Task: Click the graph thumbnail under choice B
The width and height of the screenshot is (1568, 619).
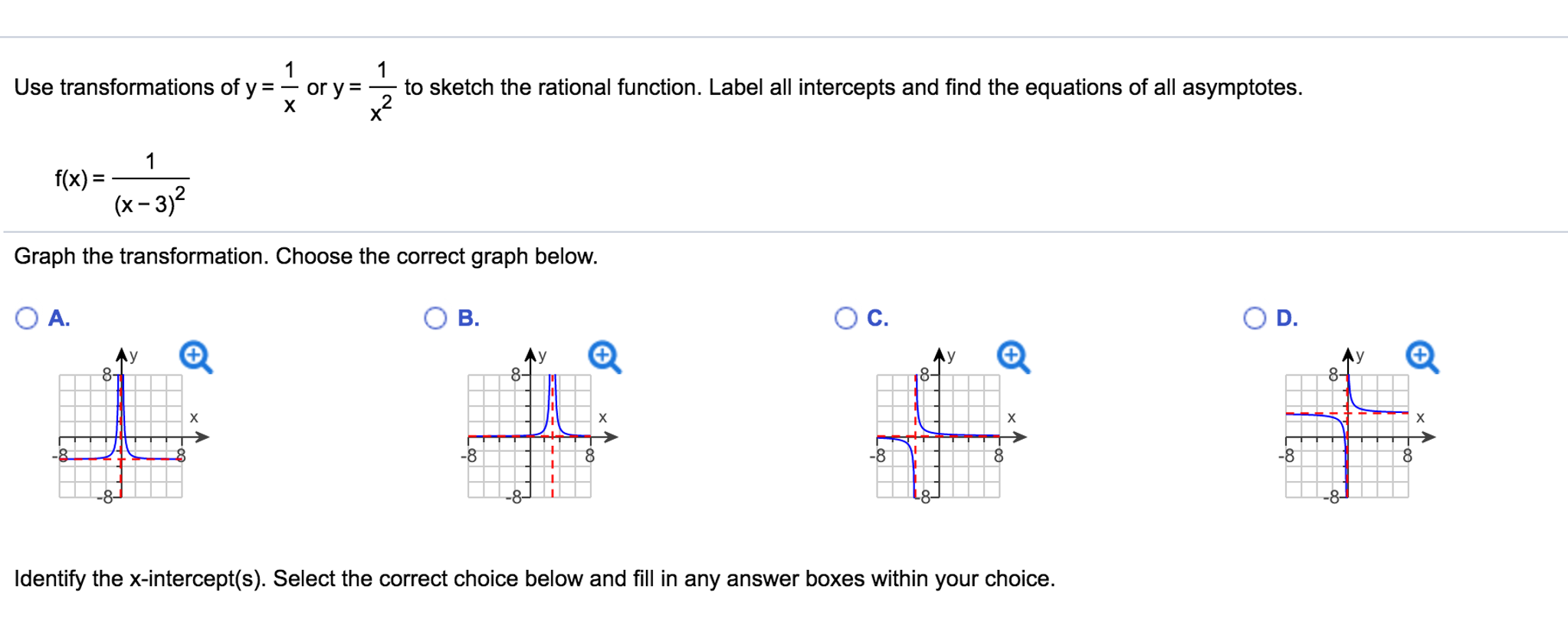Action: (529, 437)
